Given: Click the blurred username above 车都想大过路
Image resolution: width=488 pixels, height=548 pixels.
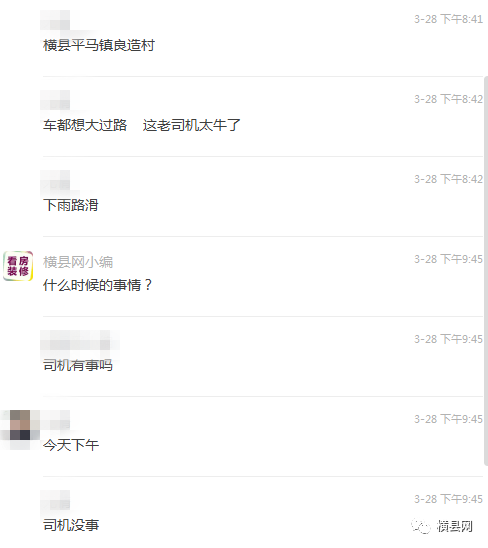Looking at the screenshot, I should click(x=55, y=100).
